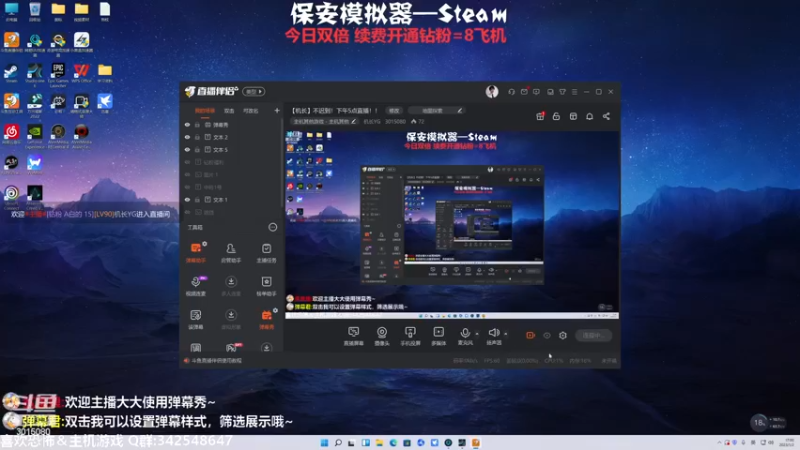This screenshot has height=450, width=800.
Task: Open WPS Office desktop shortcut
Action: pos(81,73)
